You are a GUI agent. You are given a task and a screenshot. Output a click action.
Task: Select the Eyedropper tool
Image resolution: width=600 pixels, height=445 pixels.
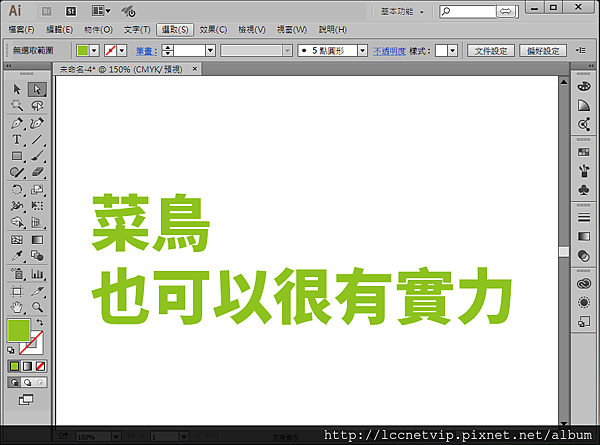(17, 256)
